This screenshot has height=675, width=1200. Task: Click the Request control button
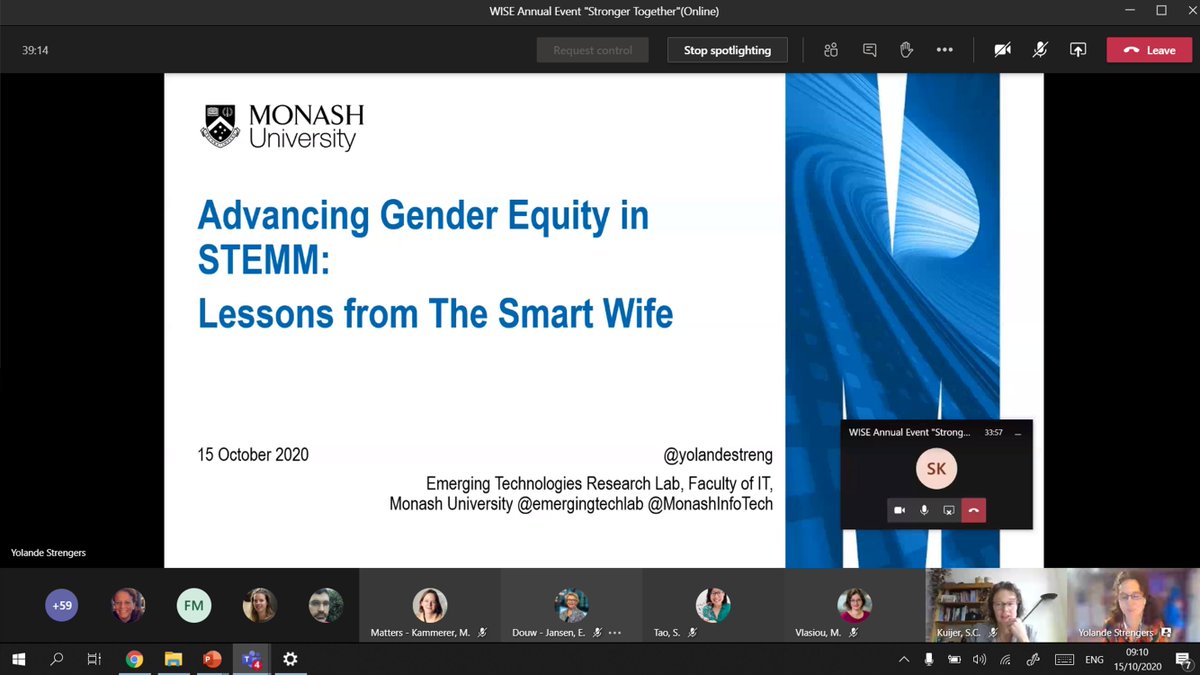click(593, 50)
